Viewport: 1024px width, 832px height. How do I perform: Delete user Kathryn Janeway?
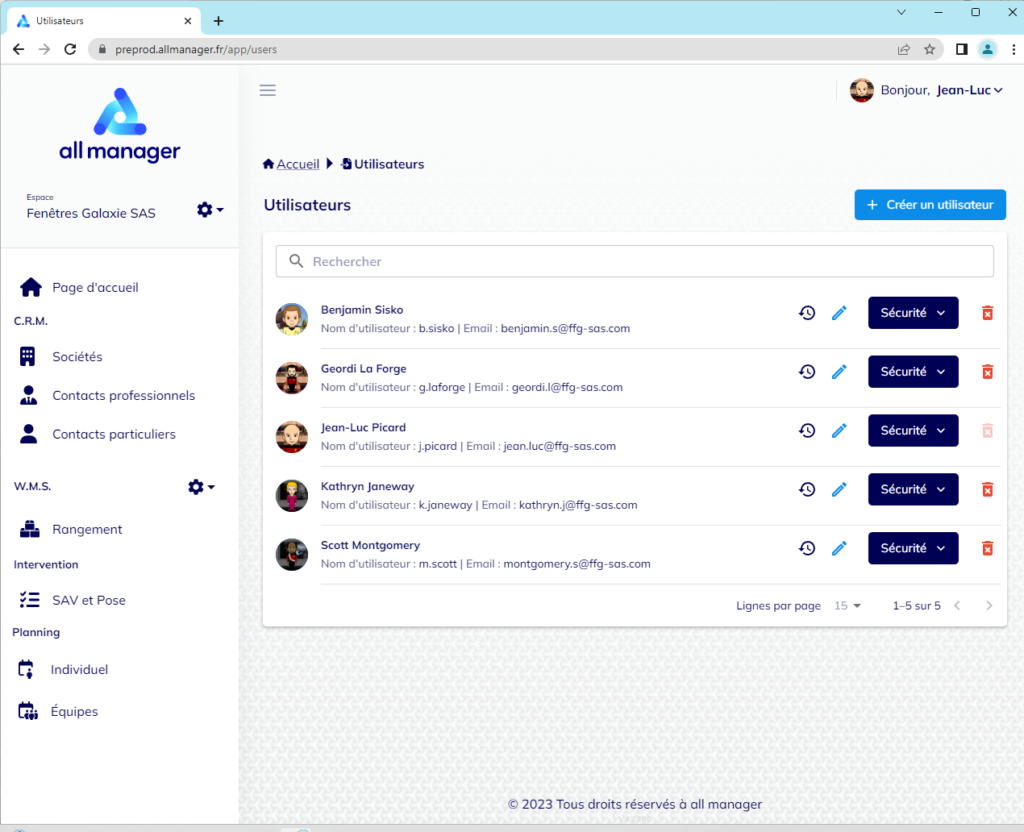pos(987,490)
